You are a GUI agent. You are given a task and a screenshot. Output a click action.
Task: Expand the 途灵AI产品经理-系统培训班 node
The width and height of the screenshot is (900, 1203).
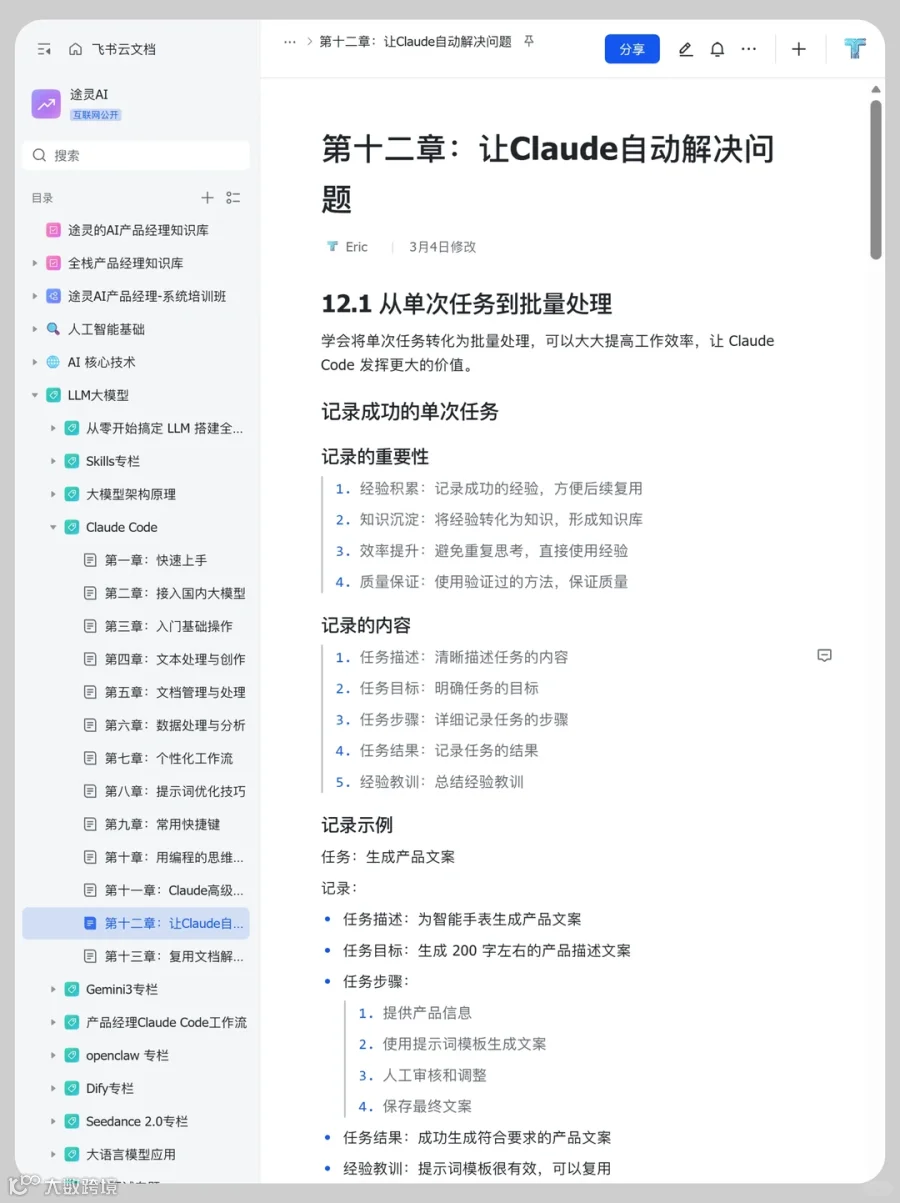(x=35, y=296)
